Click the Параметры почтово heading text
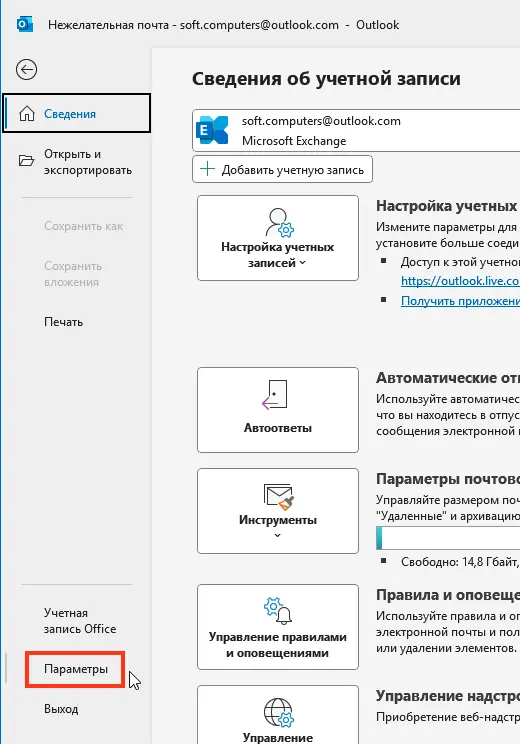Screen dimensions: 520x744 tap(448, 479)
